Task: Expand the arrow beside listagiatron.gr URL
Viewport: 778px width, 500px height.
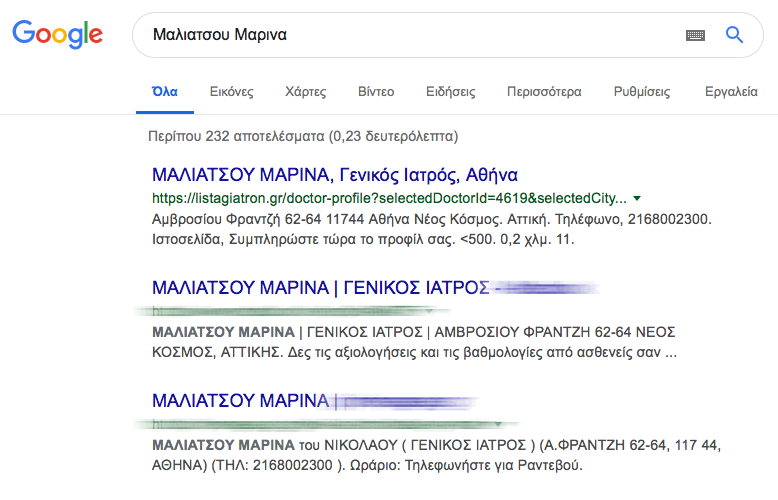Action: pyautogui.click(x=637, y=198)
